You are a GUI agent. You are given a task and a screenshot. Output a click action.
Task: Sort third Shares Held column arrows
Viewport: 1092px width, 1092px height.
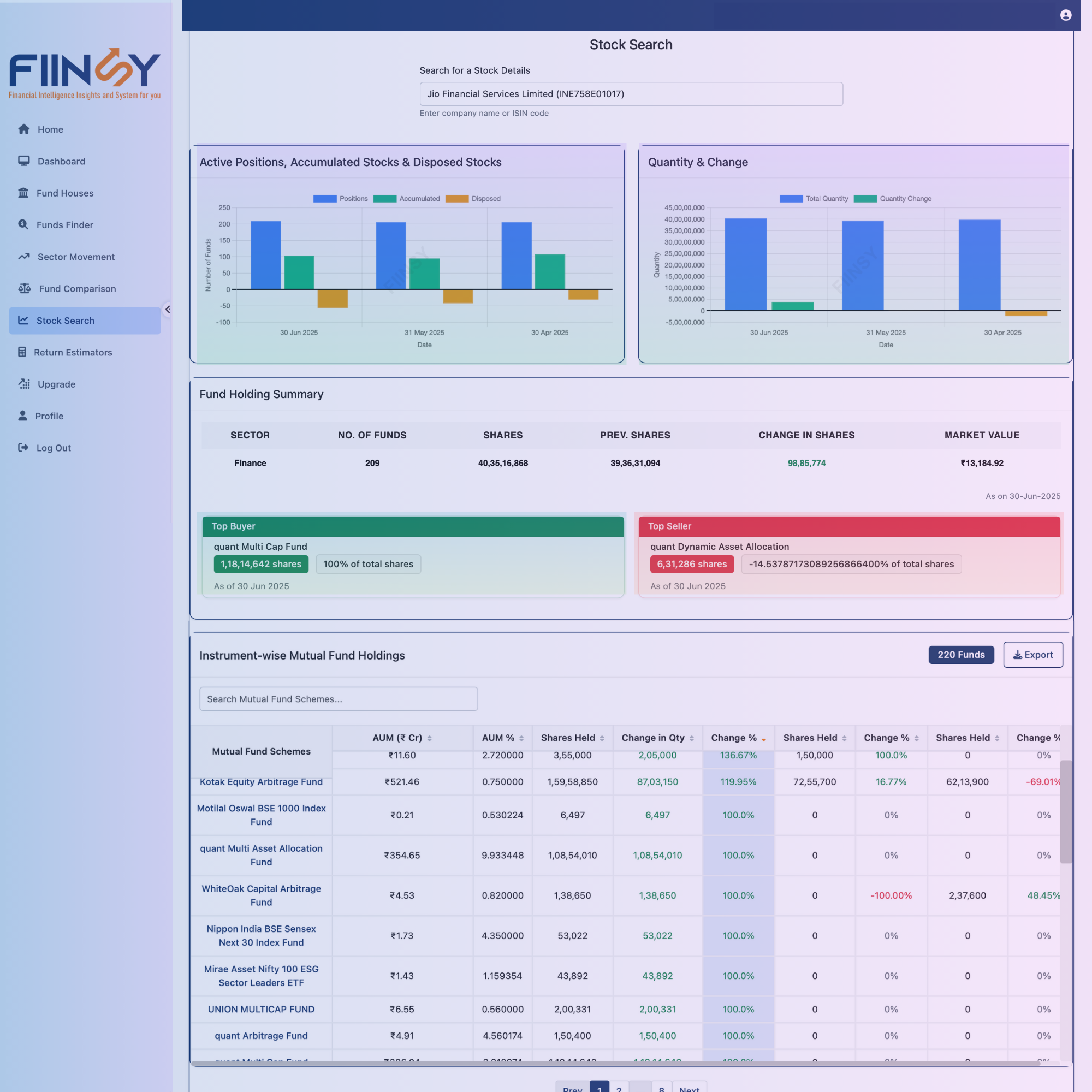pyautogui.click(x=997, y=738)
